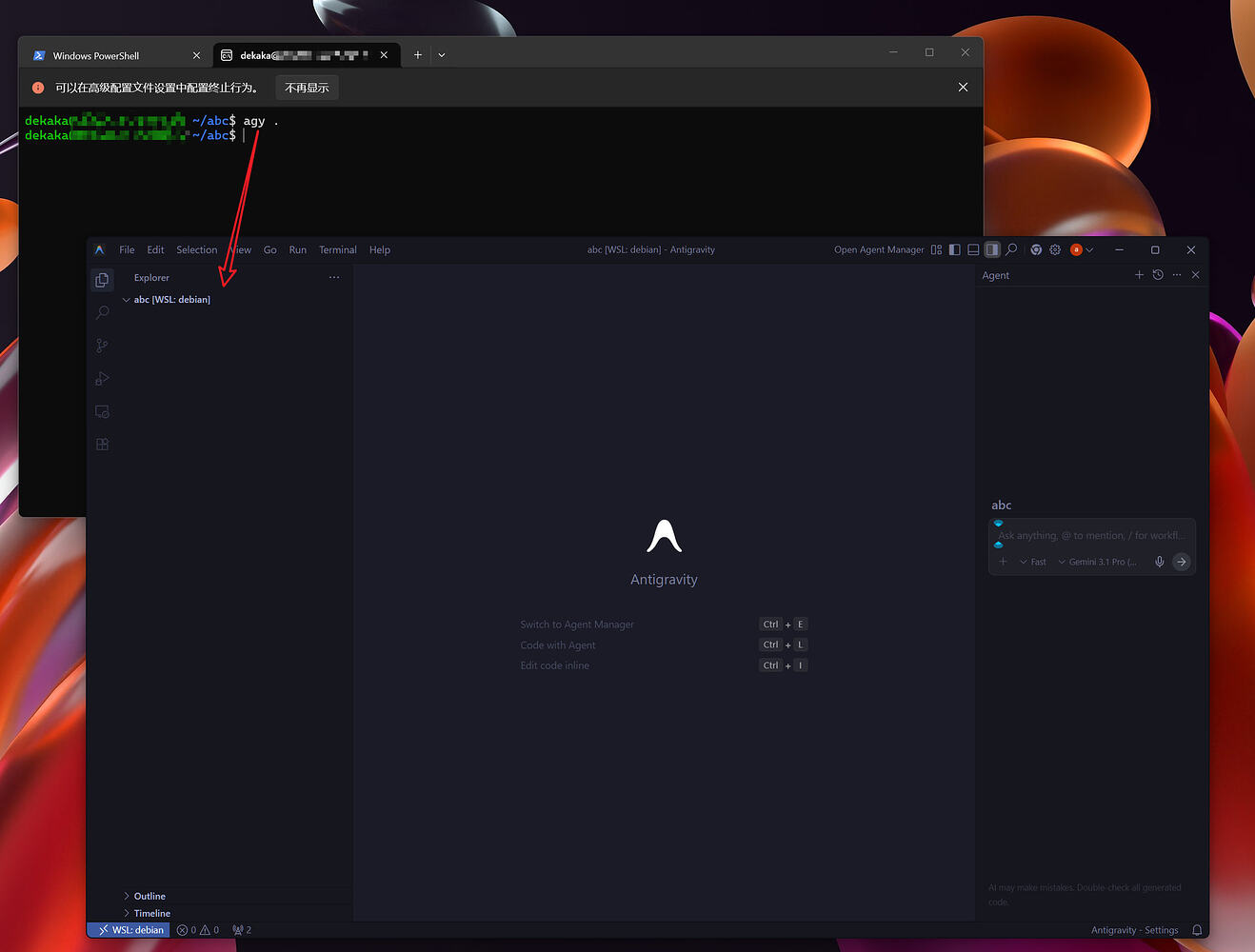Screen dimensions: 1255x952
Task: Open the Selection menu
Action: 197,249
